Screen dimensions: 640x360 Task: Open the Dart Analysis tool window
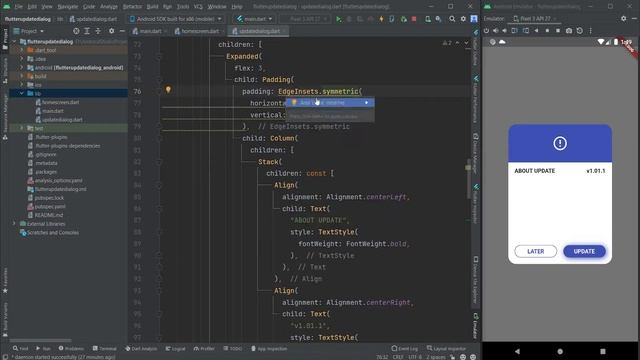141,349
